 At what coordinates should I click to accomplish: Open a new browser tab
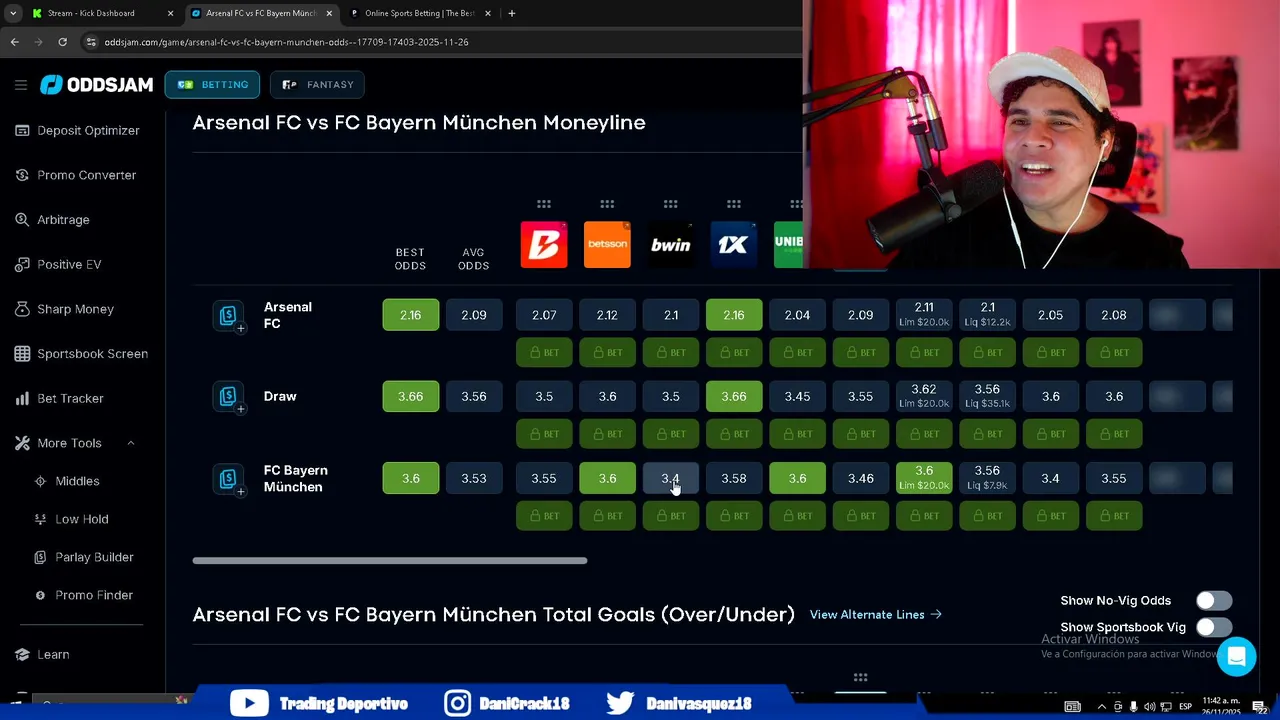coord(512,13)
